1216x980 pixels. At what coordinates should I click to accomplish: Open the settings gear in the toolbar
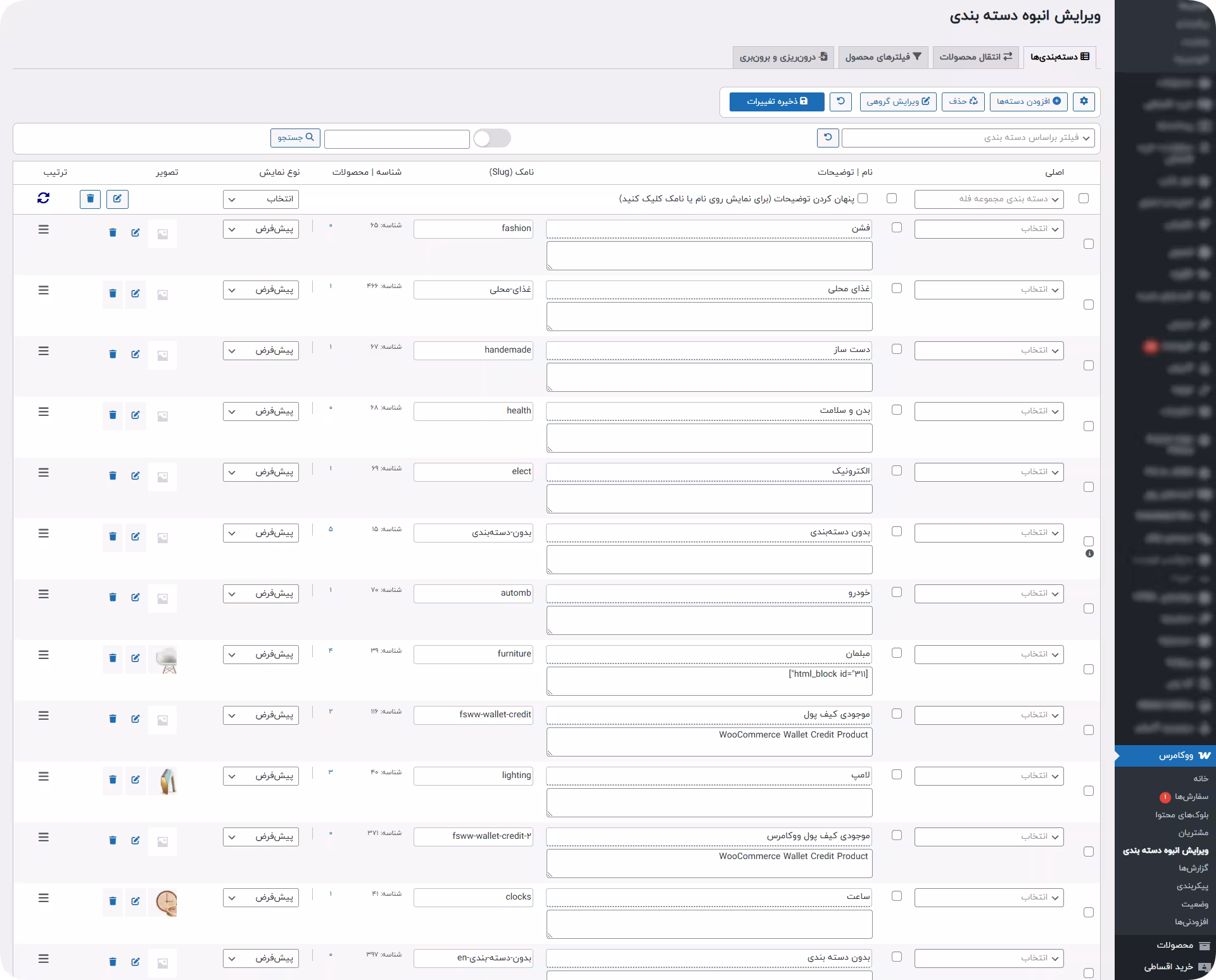(1084, 101)
